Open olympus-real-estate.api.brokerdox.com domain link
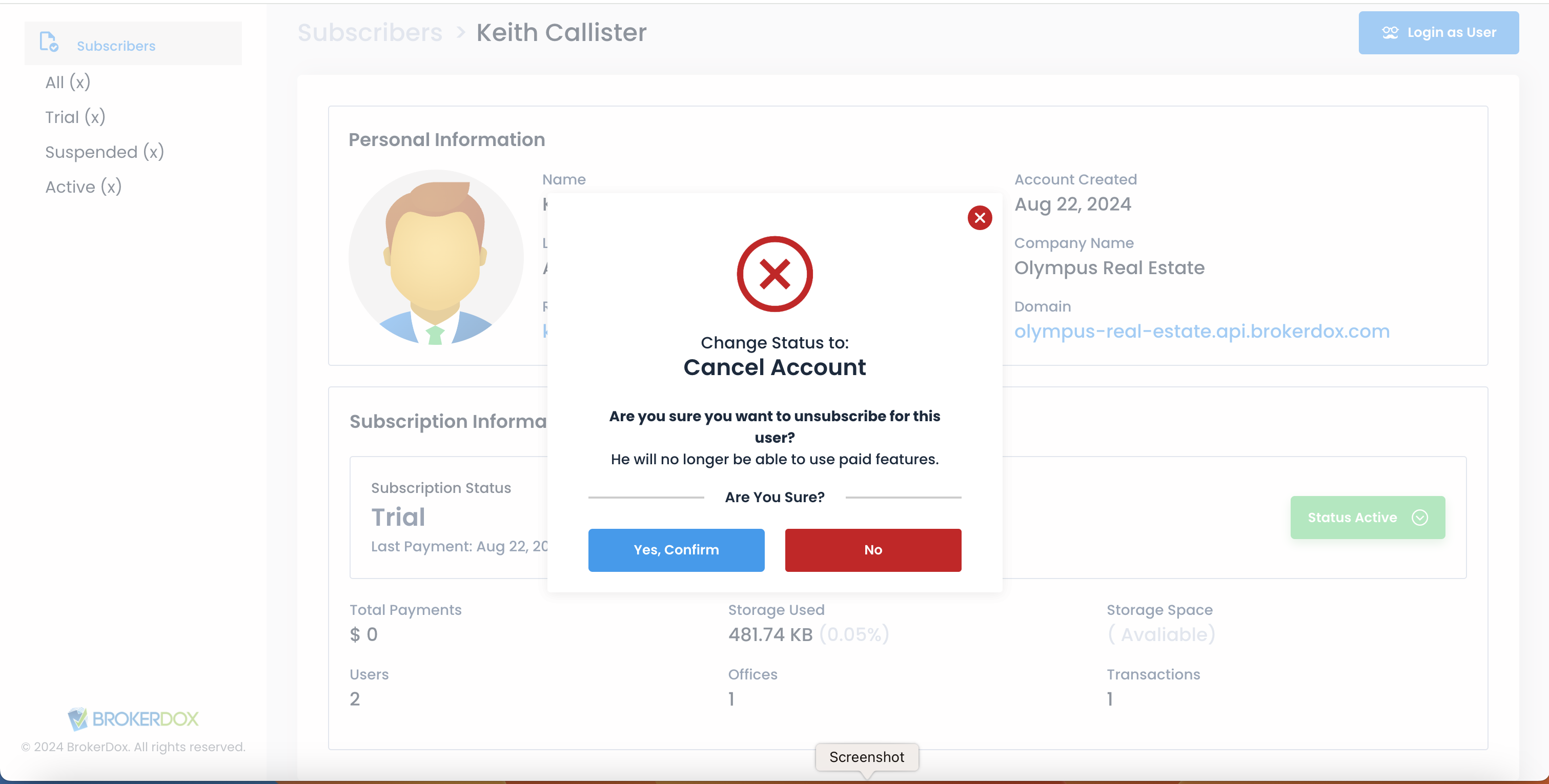 (1201, 331)
